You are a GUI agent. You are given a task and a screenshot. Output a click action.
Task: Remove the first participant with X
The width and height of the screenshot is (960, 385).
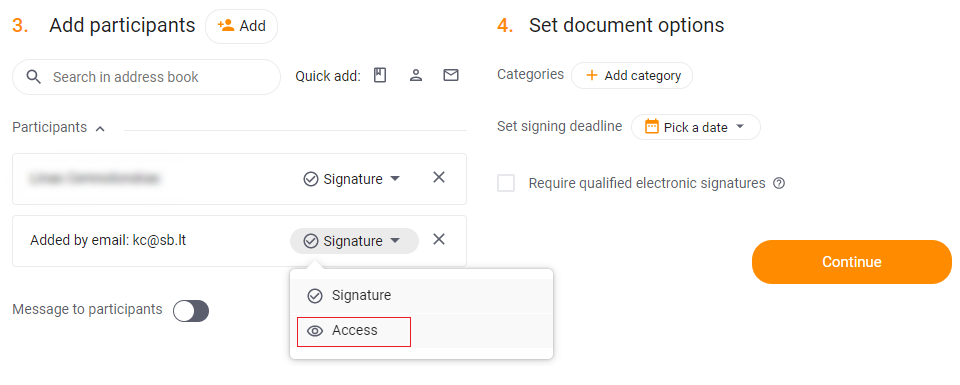point(439,178)
